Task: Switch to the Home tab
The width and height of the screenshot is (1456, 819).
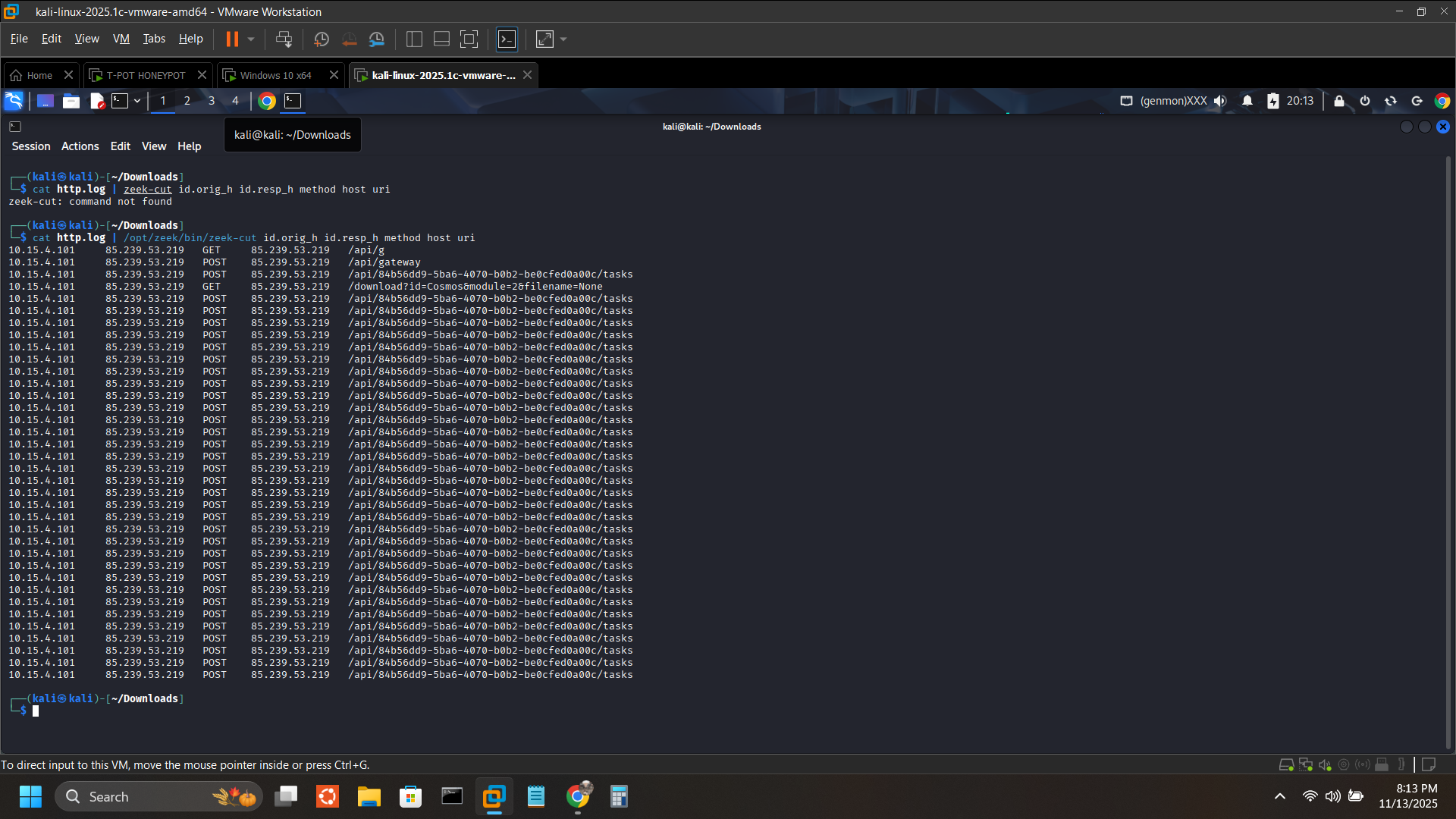Action: pyautogui.click(x=39, y=75)
